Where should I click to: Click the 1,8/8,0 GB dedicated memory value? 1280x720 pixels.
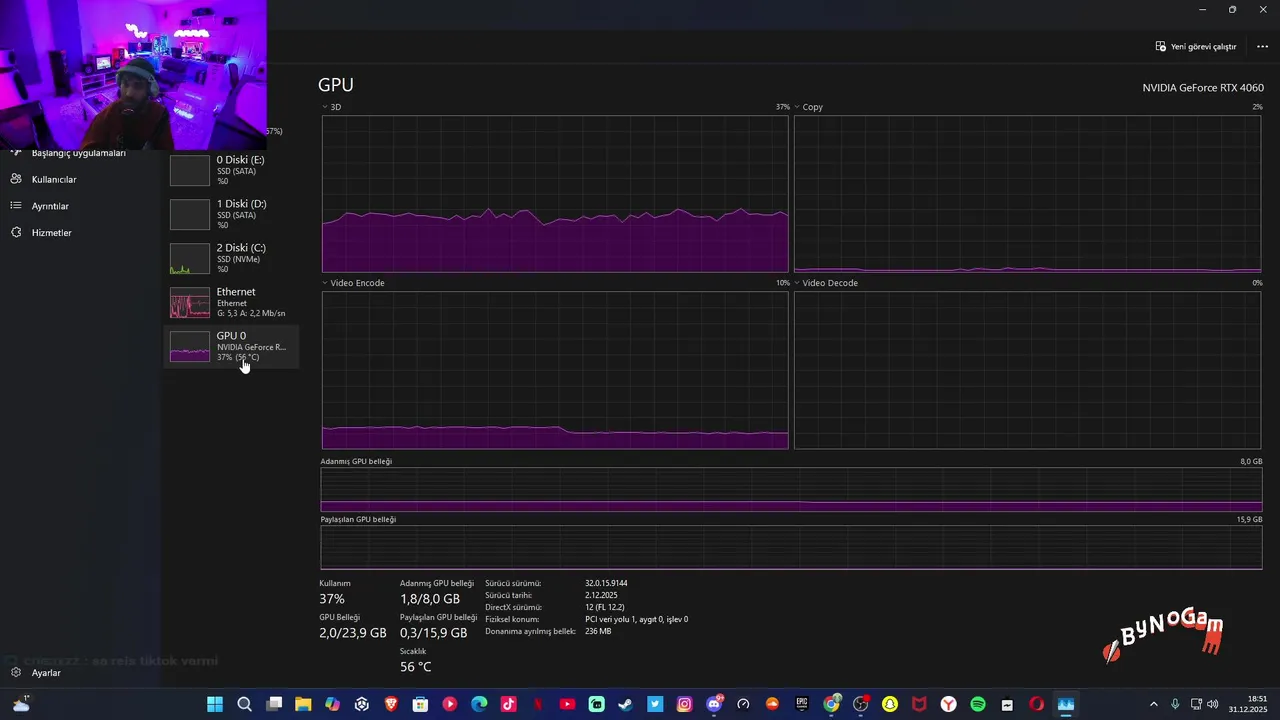point(430,599)
